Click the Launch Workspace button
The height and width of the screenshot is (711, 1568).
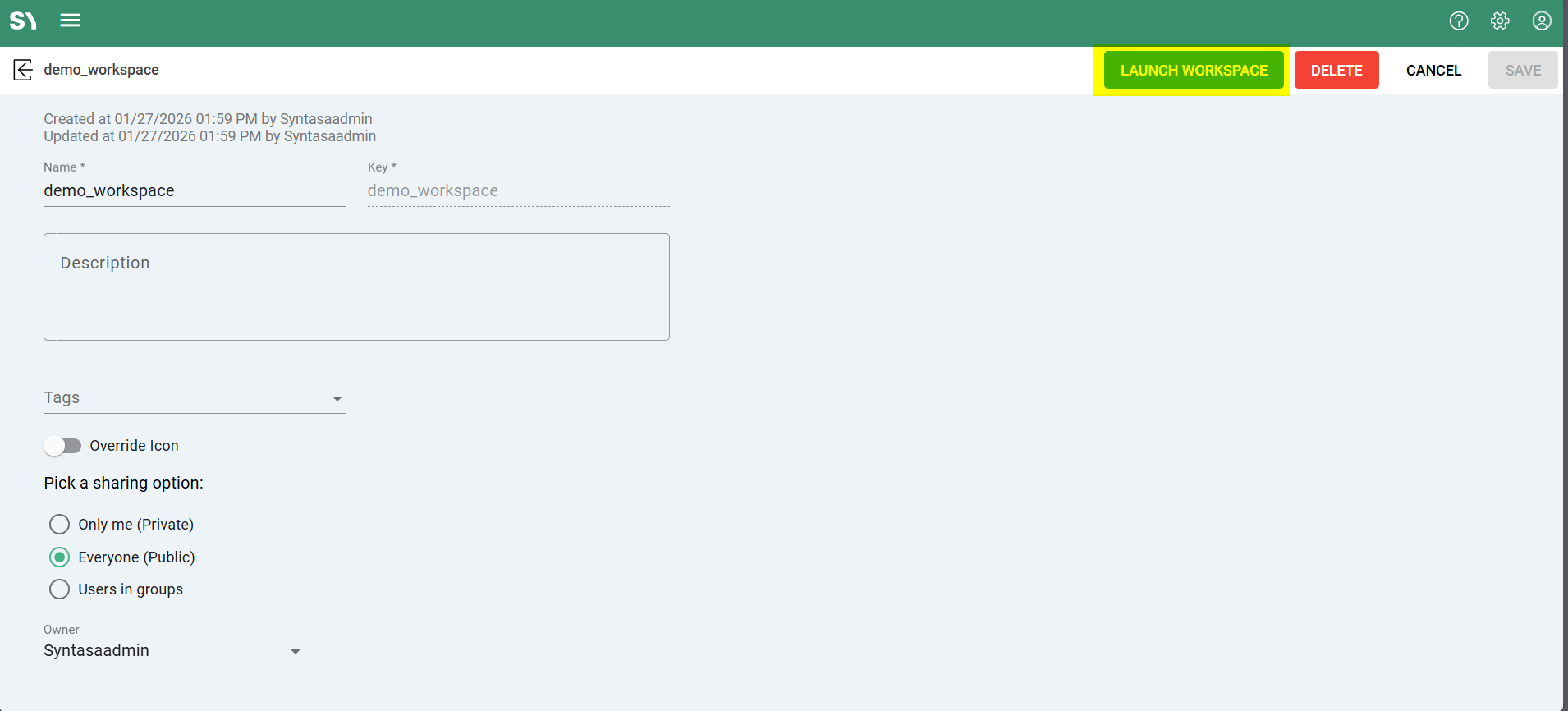1193,71
